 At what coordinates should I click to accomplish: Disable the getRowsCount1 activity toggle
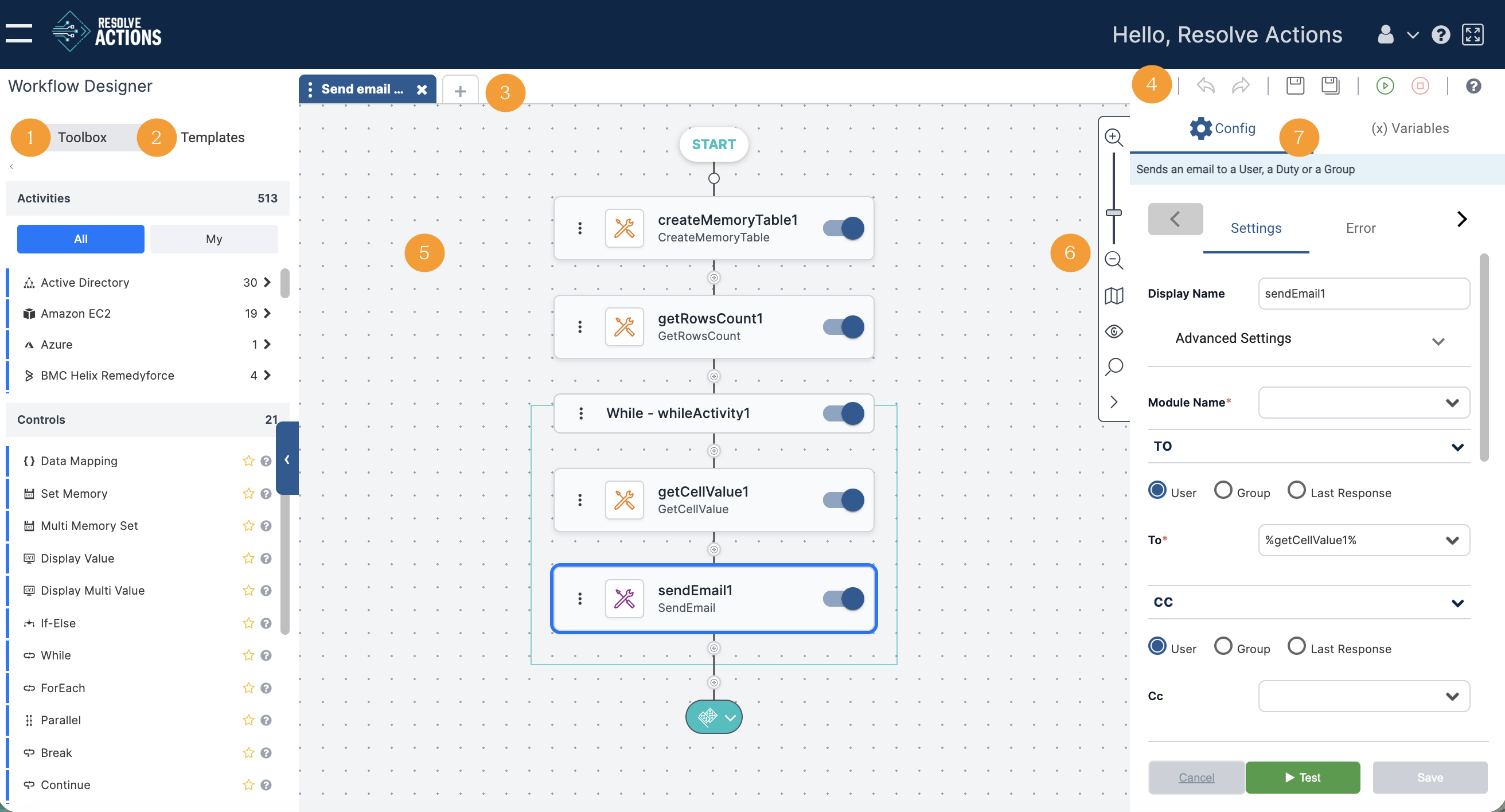pos(843,326)
